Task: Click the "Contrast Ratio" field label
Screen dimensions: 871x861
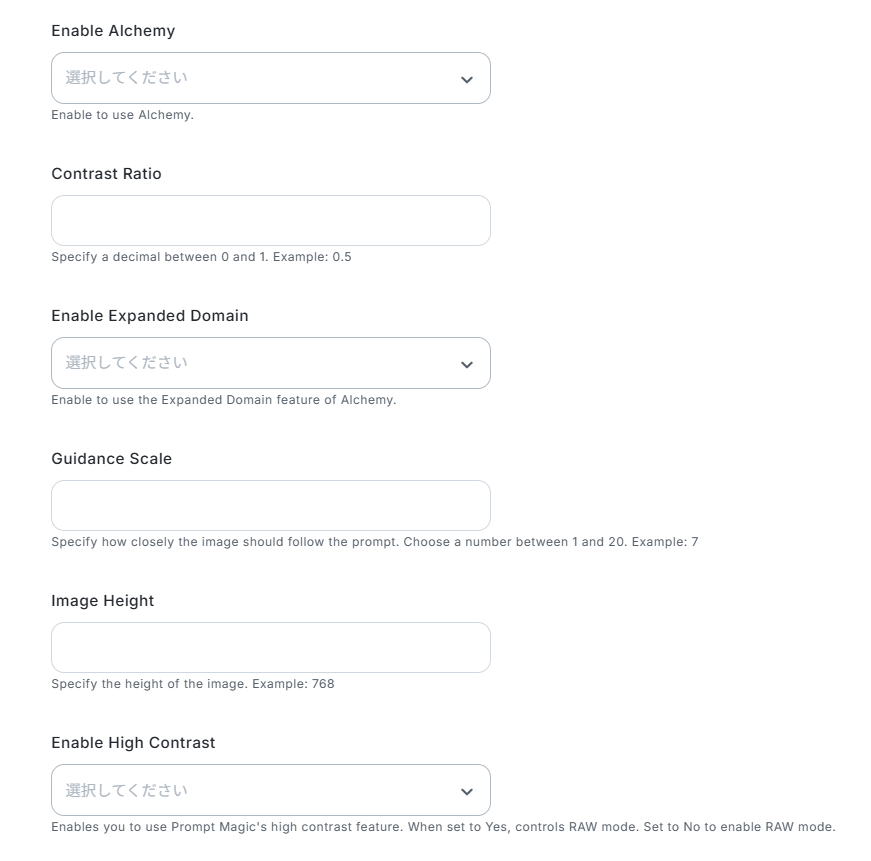Action: click(106, 174)
